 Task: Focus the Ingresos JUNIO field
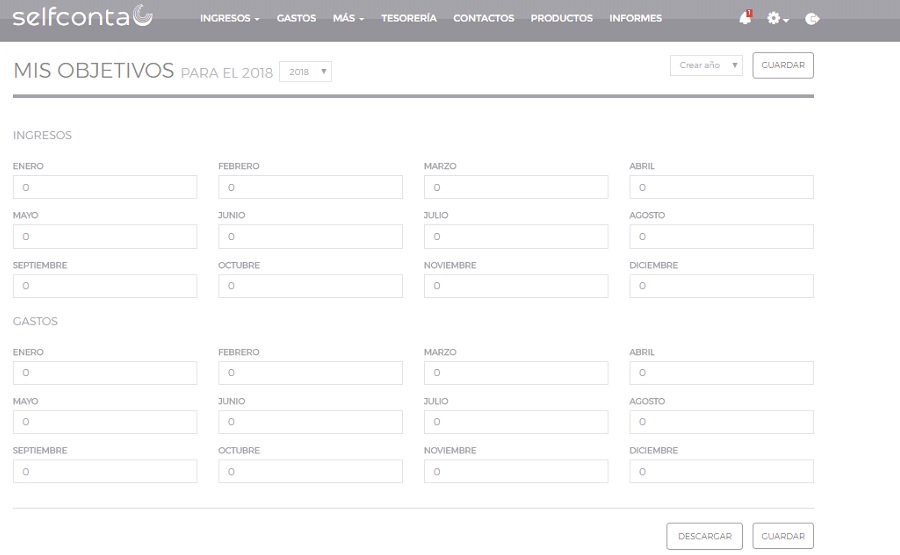[311, 236]
